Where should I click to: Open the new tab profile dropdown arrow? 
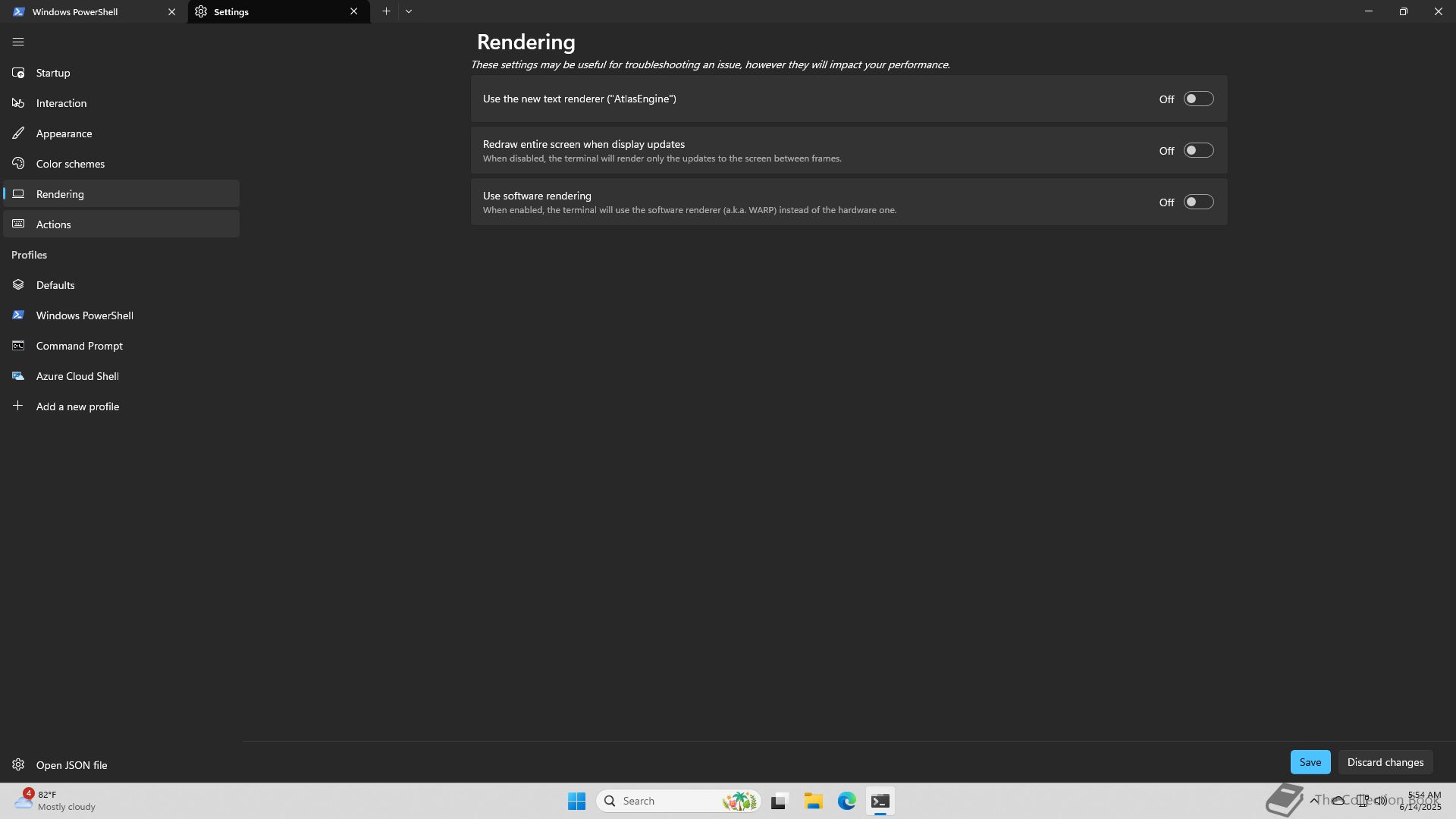tap(409, 11)
